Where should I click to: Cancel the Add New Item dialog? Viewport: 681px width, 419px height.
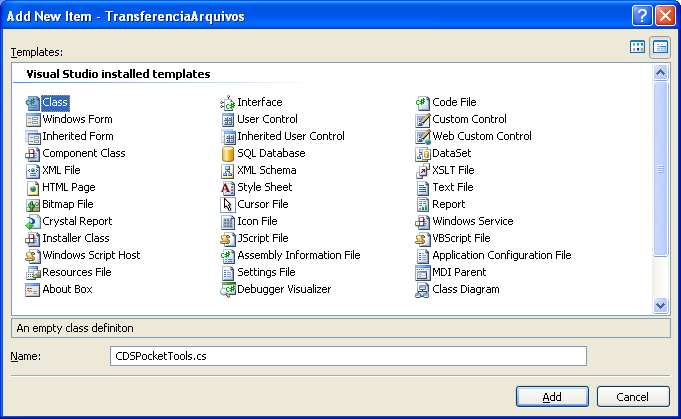[x=632, y=396]
